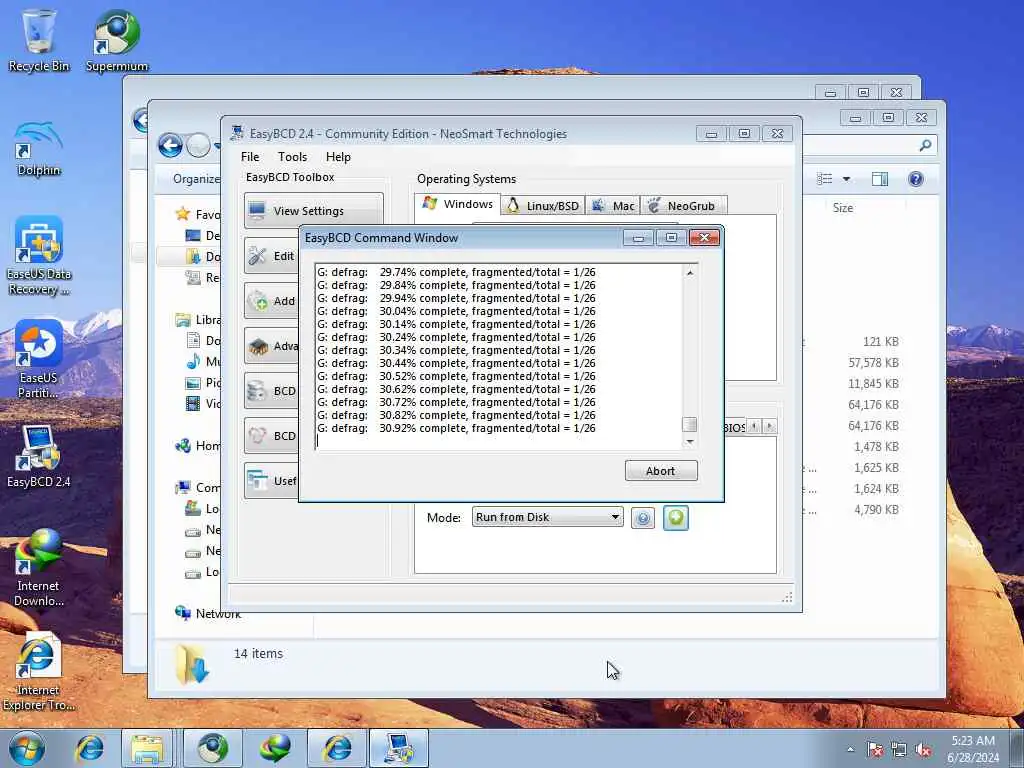
Task: Select the 57,578 KB file size entry
Action: click(873, 362)
